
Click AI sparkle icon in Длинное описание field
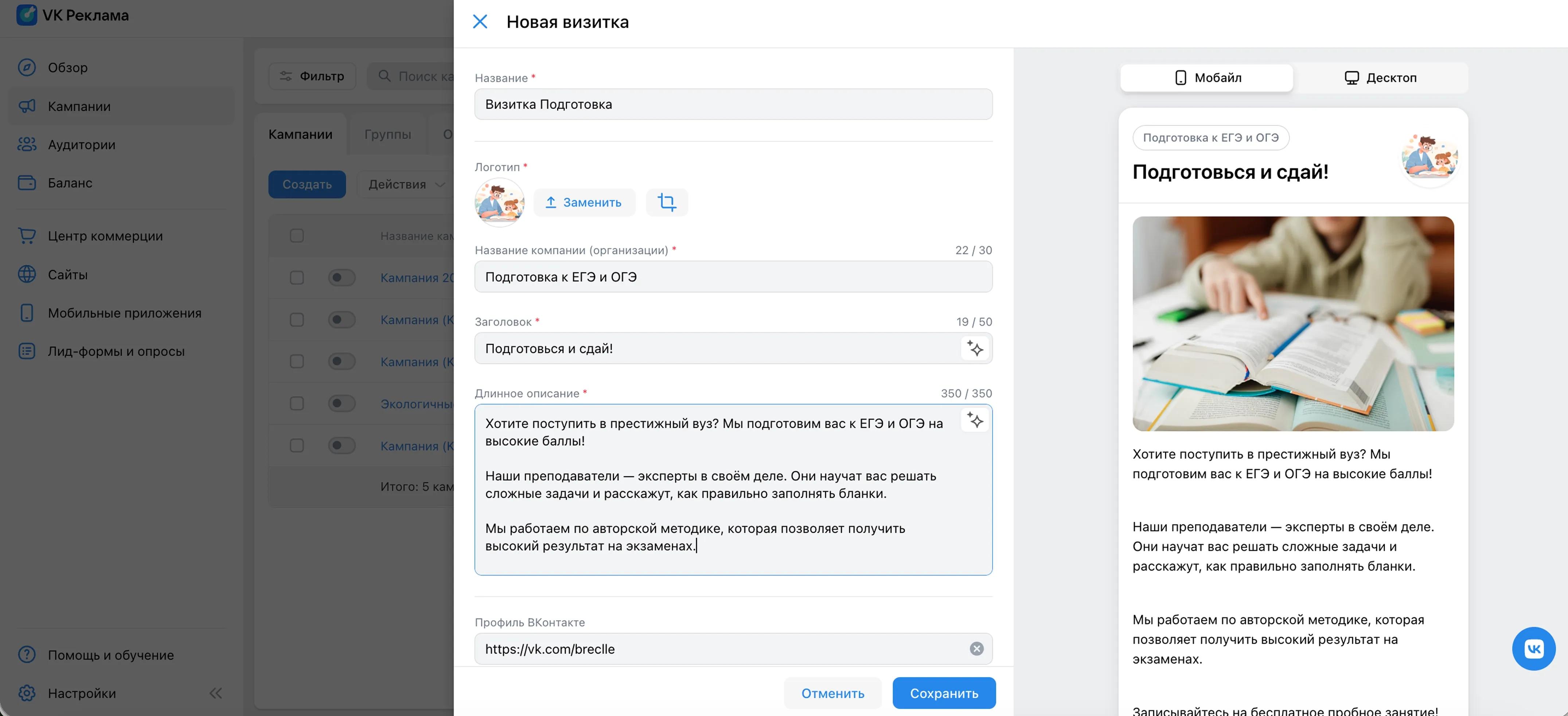coord(975,420)
